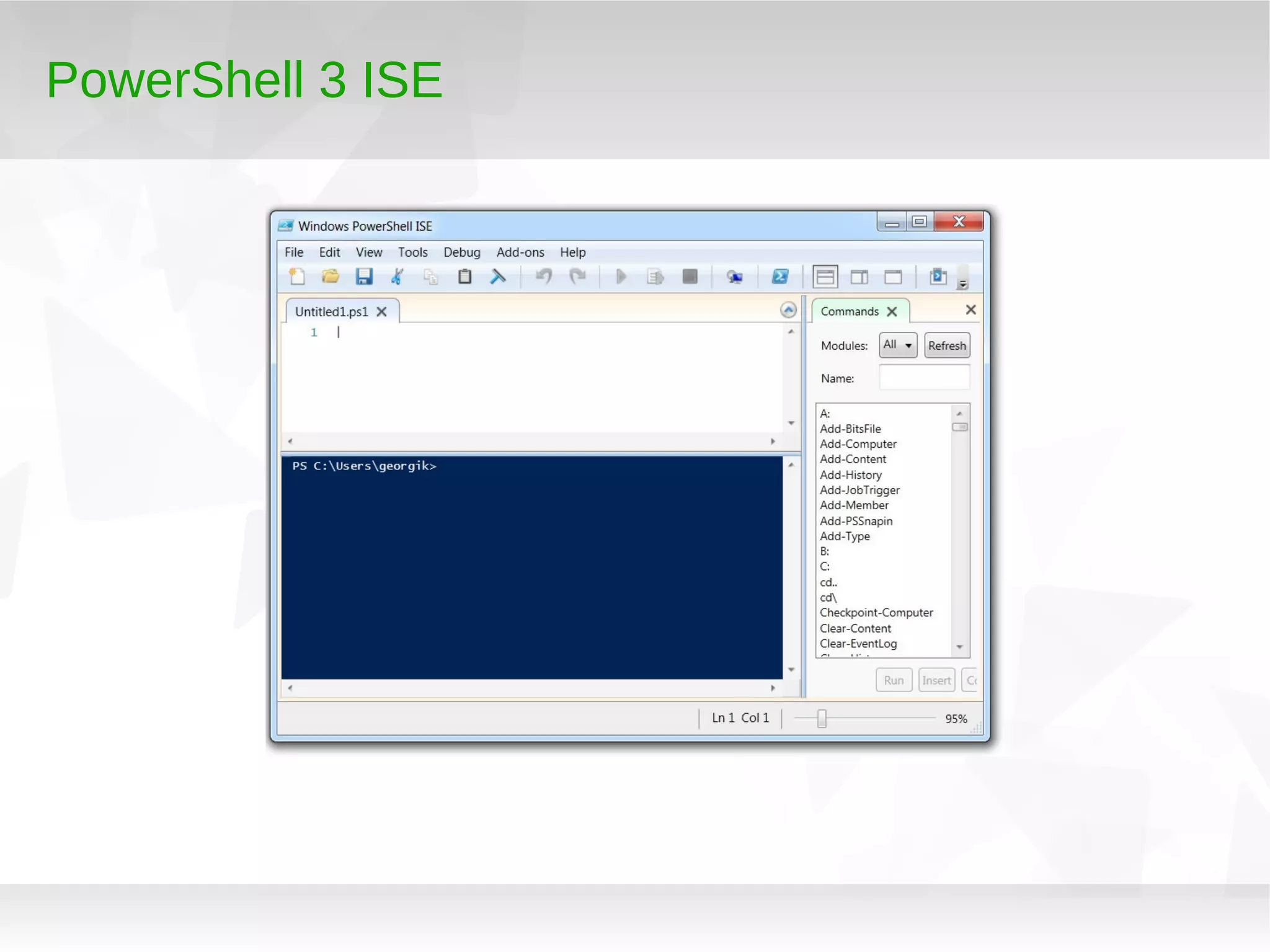
Task: Click the Clear Console Pane icon
Action: pyautogui.click(x=498, y=277)
